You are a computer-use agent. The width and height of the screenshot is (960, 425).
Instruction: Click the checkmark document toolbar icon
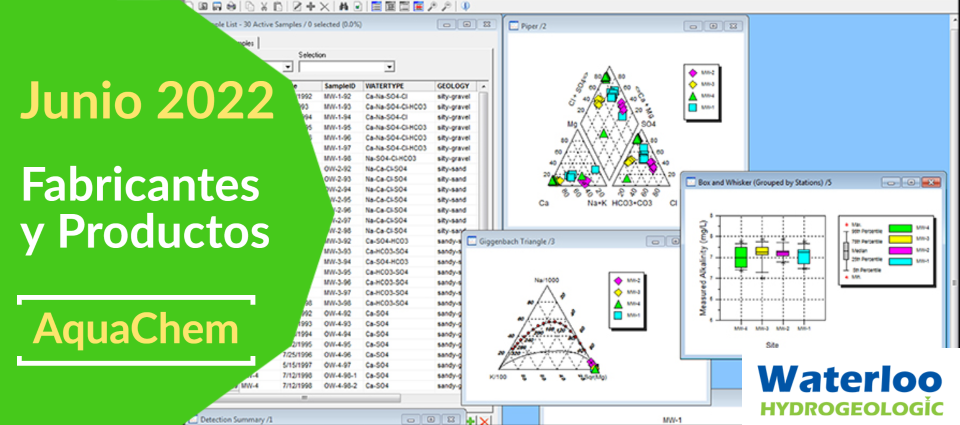(x=358, y=6)
